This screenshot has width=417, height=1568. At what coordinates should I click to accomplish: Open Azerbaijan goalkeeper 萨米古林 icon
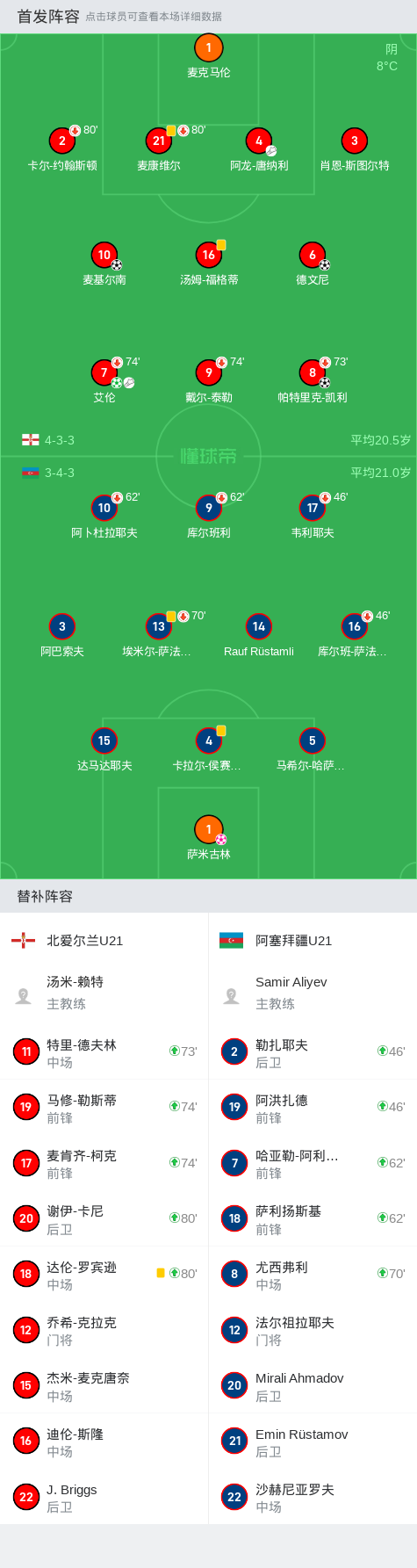[x=208, y=829]
